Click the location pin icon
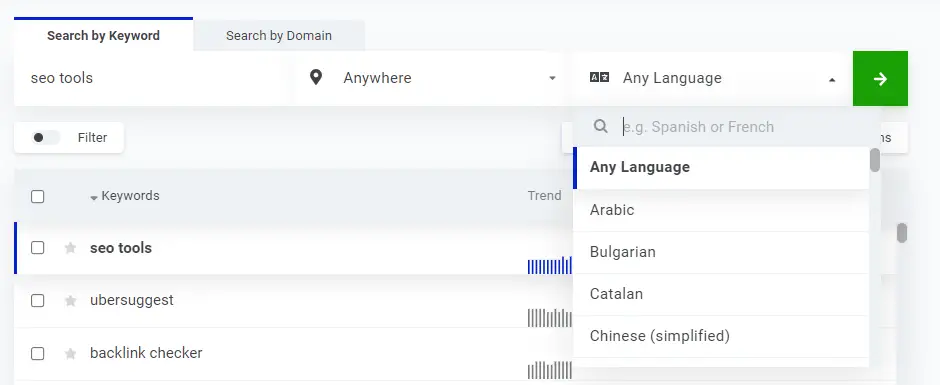This screenshot has width=940, height=385. coord(316,77)
